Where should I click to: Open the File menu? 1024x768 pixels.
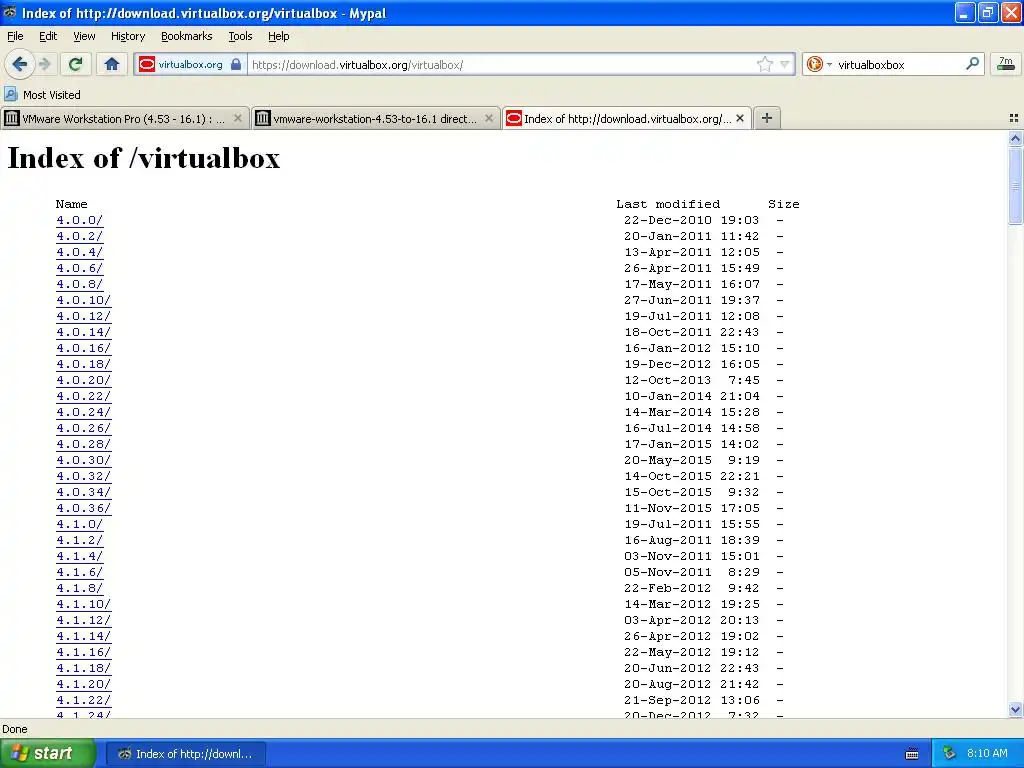[15, 36]
